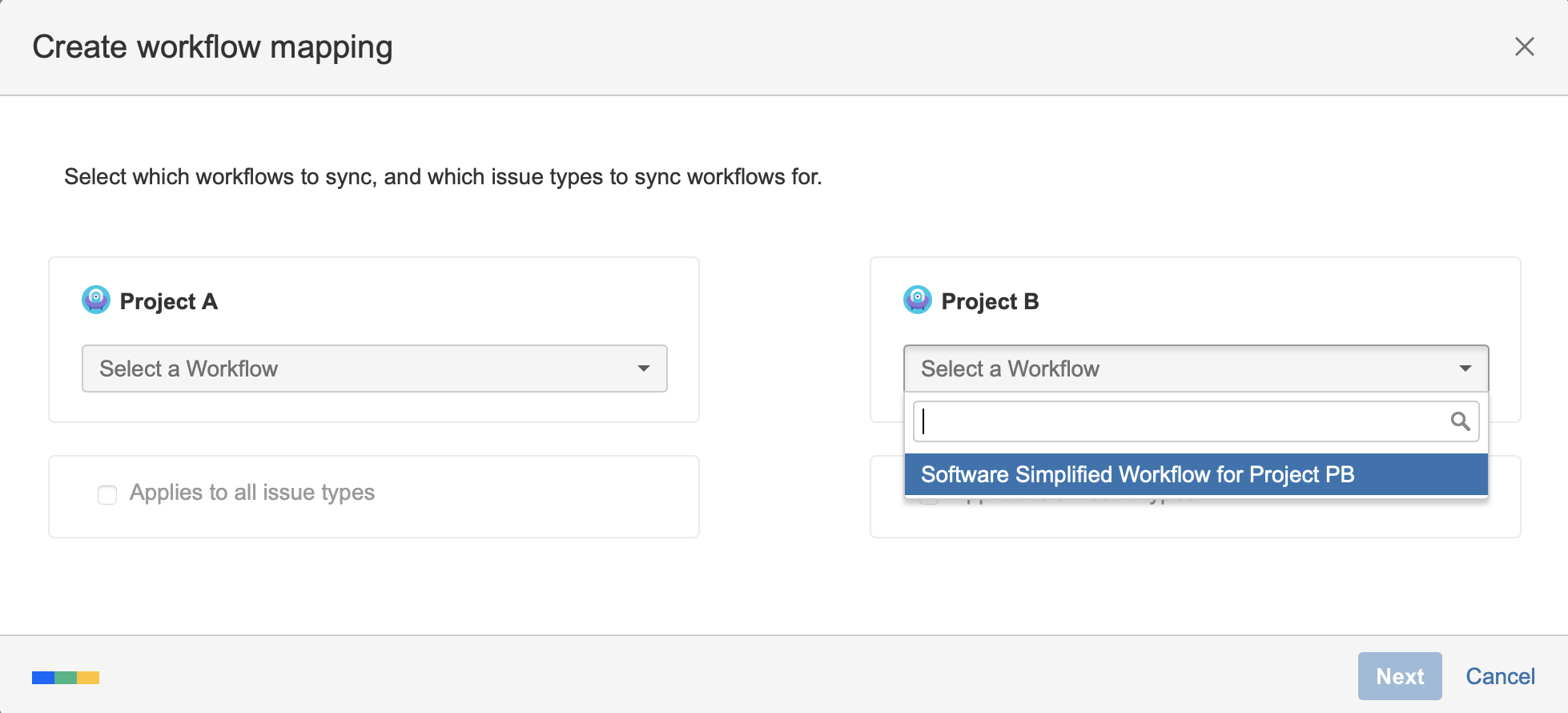Click the Project B heading text

(990, 302)
